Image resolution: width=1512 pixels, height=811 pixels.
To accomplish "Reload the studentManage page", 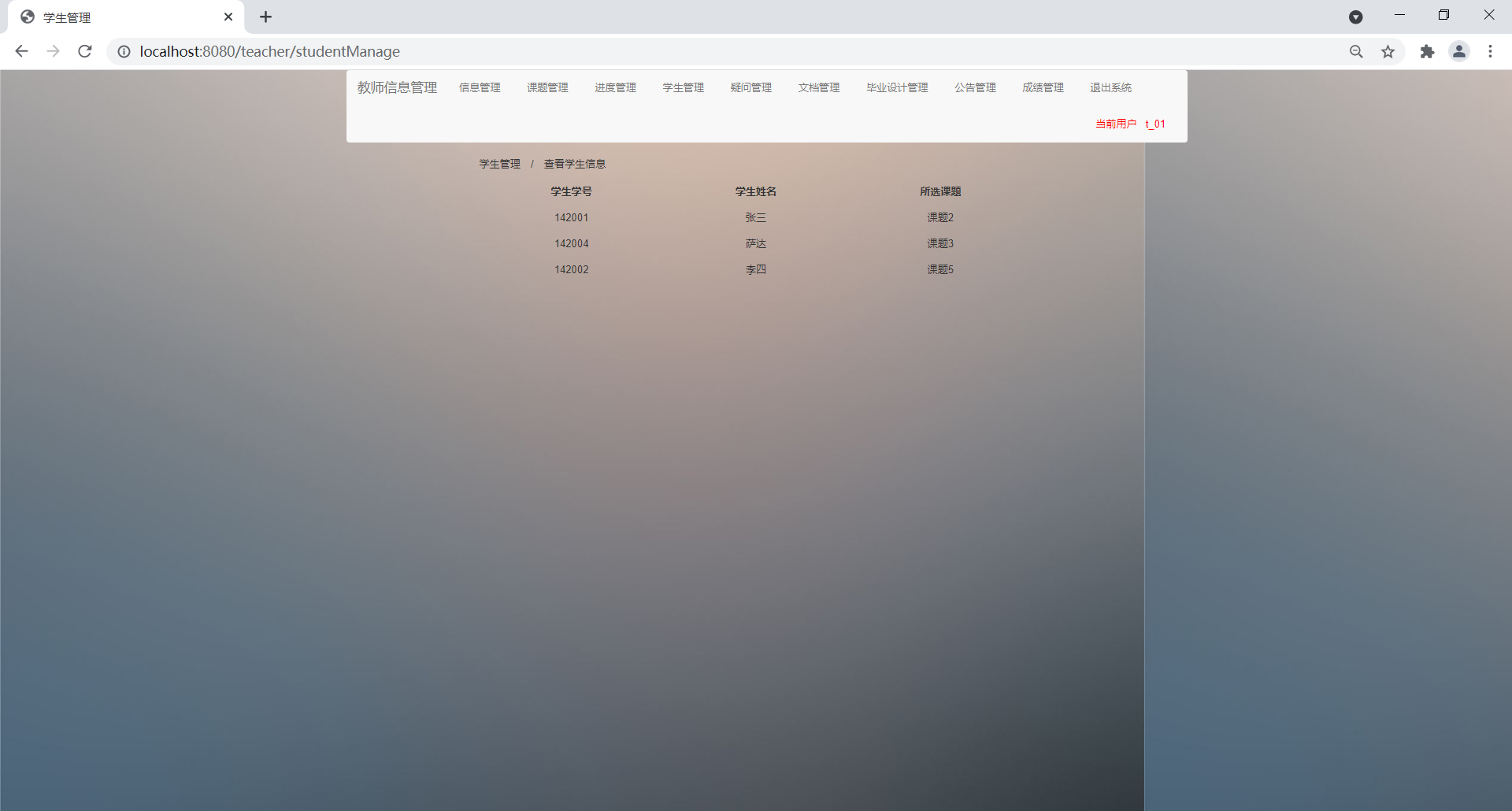I will point(85,51).
